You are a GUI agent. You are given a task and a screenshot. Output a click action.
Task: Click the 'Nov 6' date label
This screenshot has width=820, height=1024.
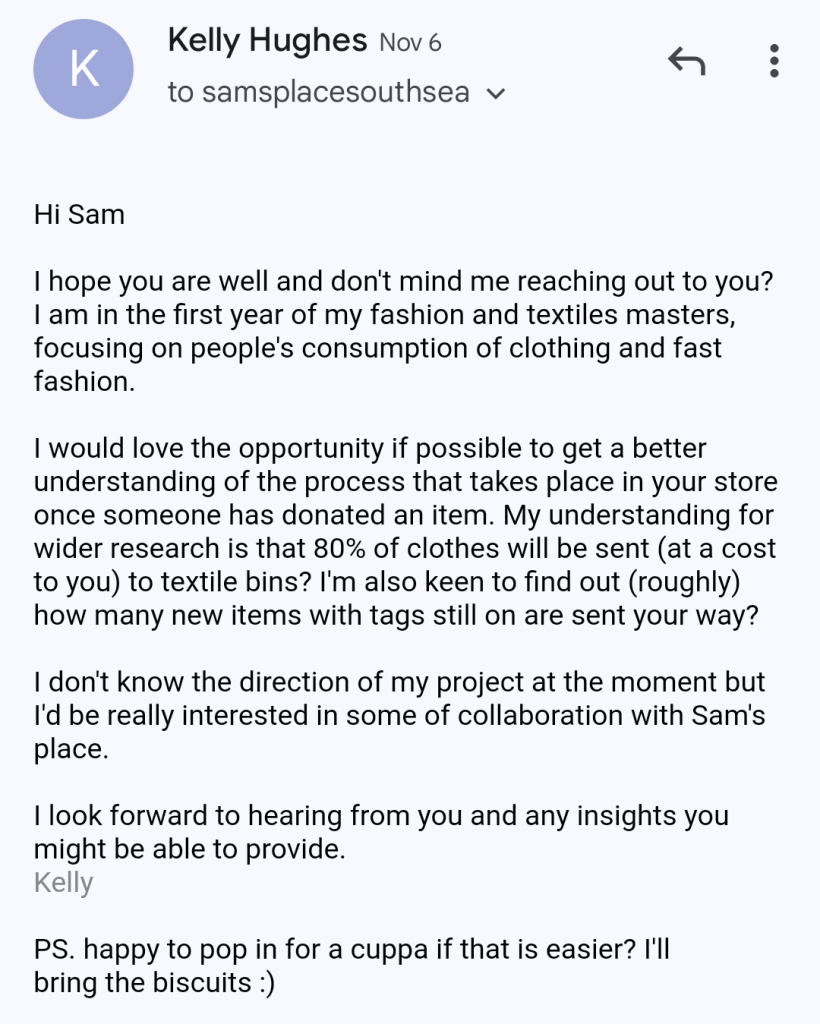(x=410, y=43)
